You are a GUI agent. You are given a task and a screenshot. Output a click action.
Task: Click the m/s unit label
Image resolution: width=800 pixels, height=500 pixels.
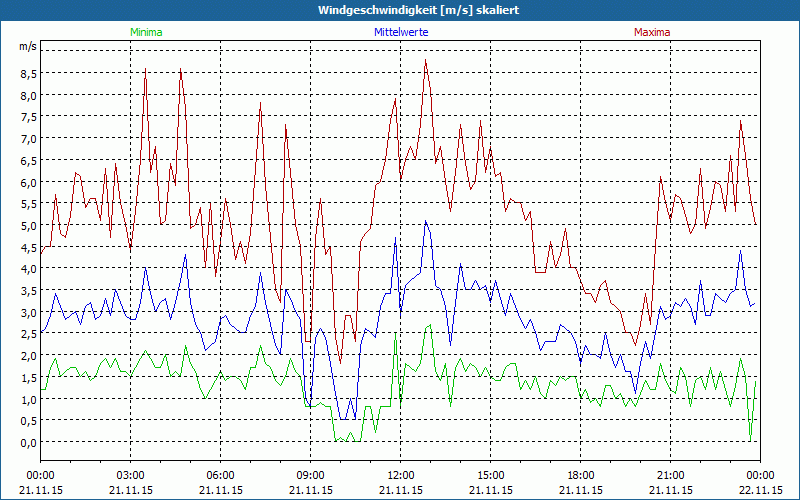click(x=27, y=47)
